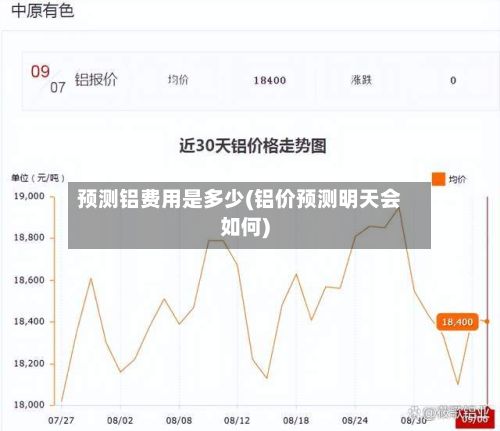Viewport: 500px width, 431px height.
Task: Click the 铝报价 title
Action: (96, 80)
